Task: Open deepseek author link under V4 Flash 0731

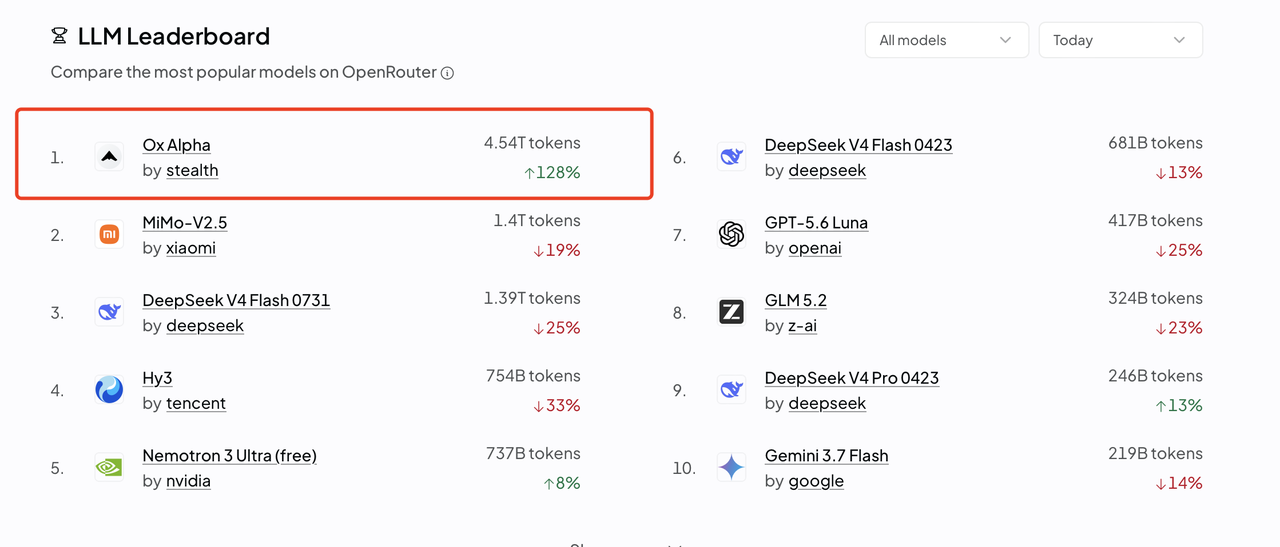Action: click(205, 325)
